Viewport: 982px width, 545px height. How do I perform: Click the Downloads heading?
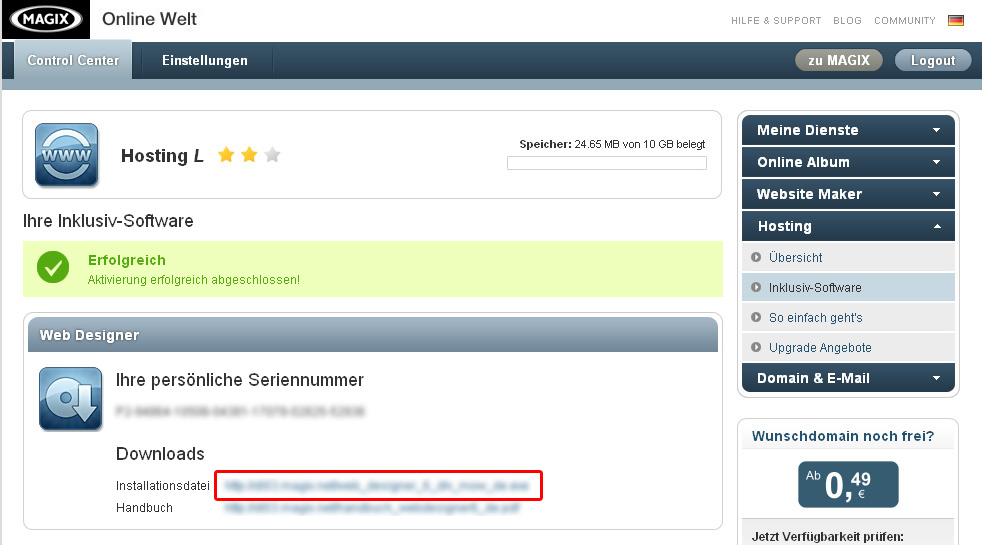coord(160,454)
